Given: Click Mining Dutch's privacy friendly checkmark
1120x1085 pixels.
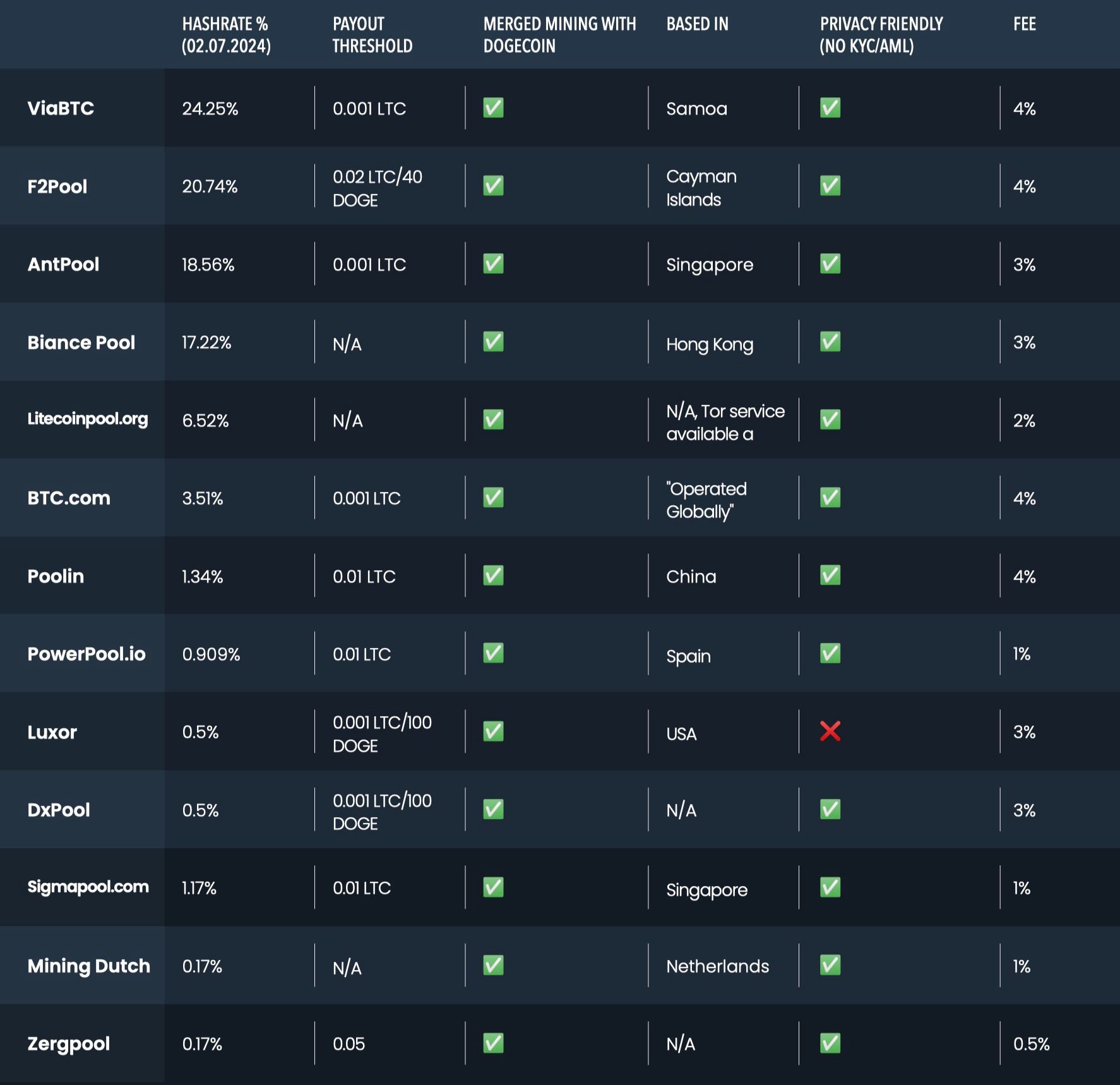Looking at the screenshot, I should 830,965.
